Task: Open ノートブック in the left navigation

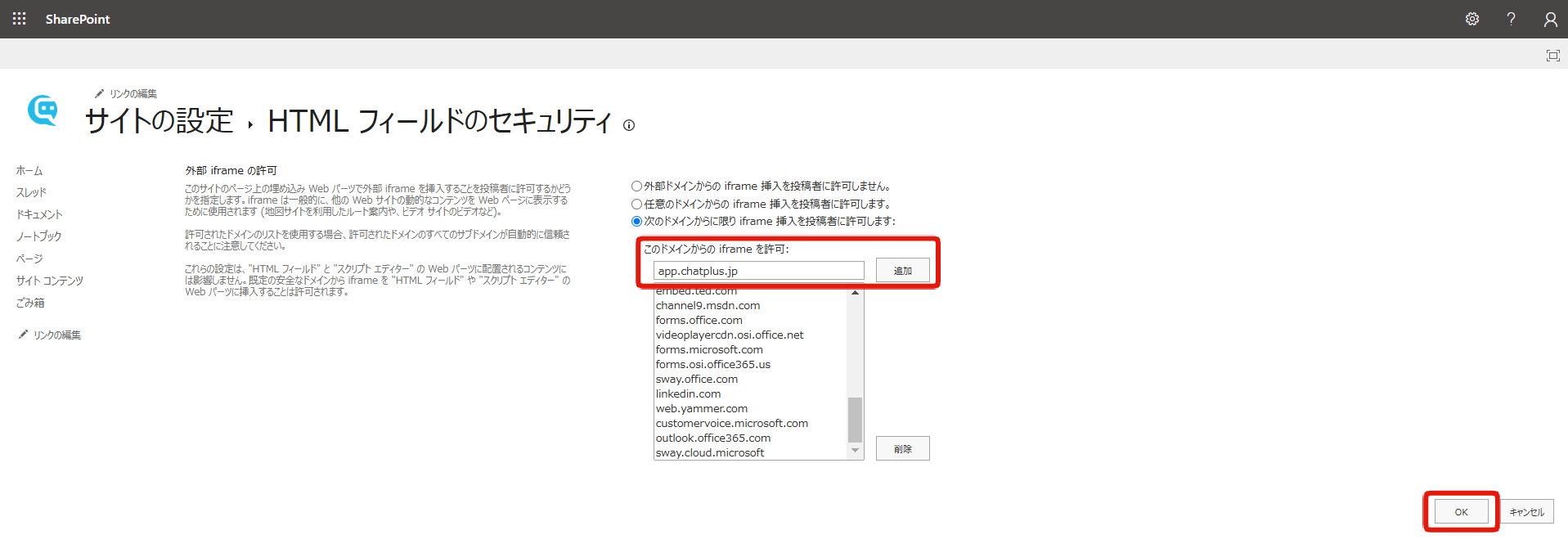Action: tap(38, 236)
